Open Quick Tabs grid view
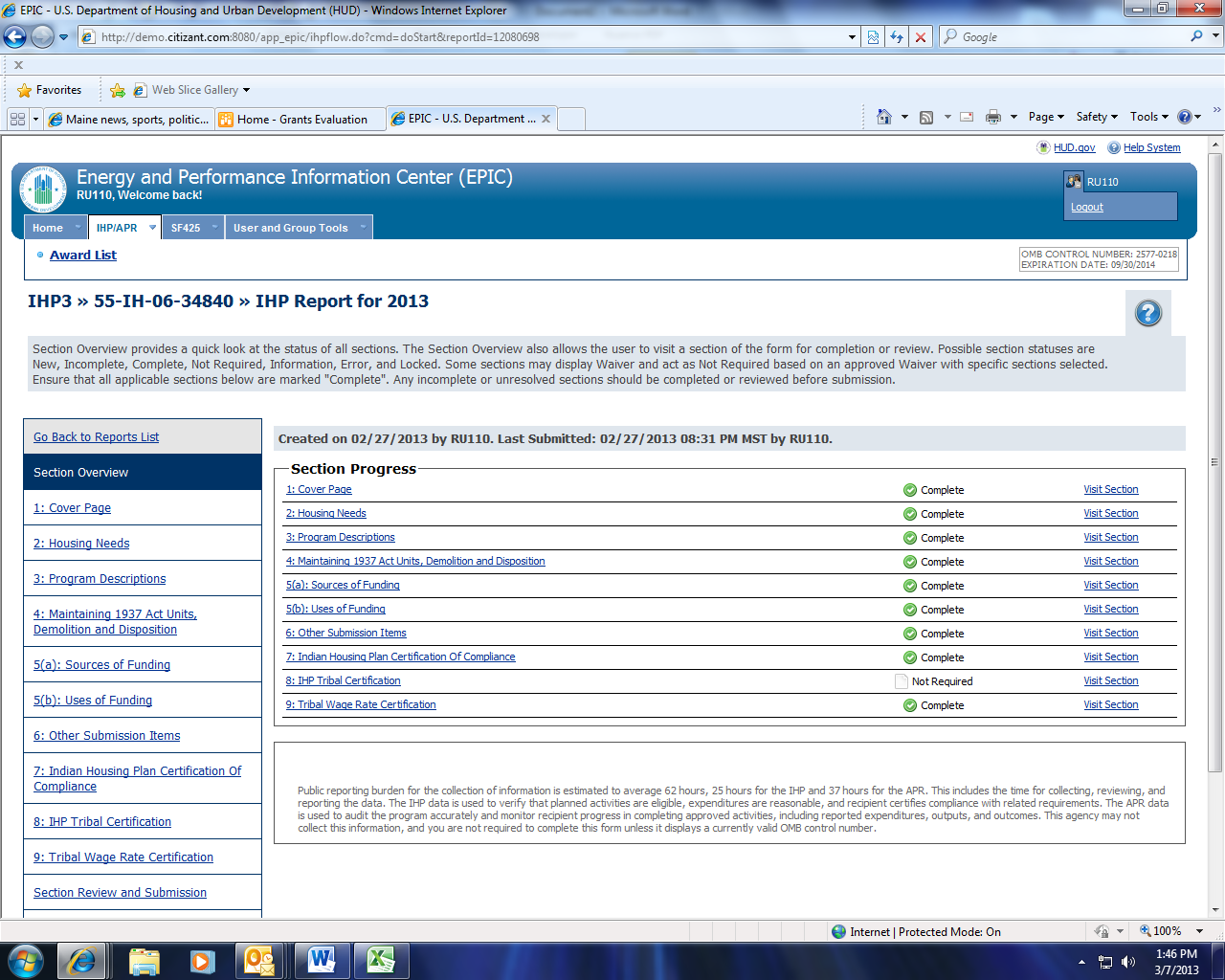This screenshot has height=980, width=1225. coord(17,119)
